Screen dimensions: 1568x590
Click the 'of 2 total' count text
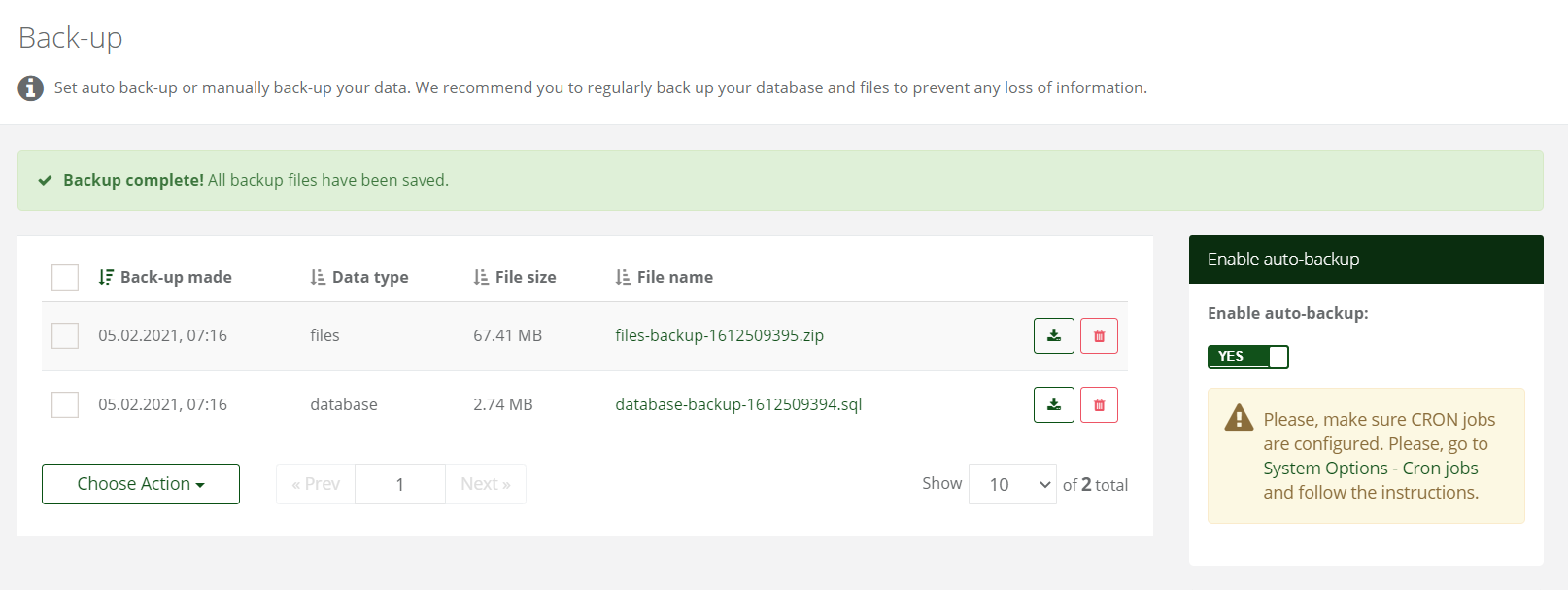[1095, 484]
